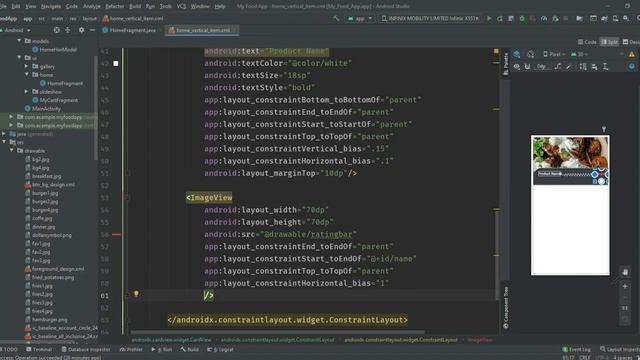Click the default margins 0dp field
Screen dimensions: 640x360
pos(541,67)
